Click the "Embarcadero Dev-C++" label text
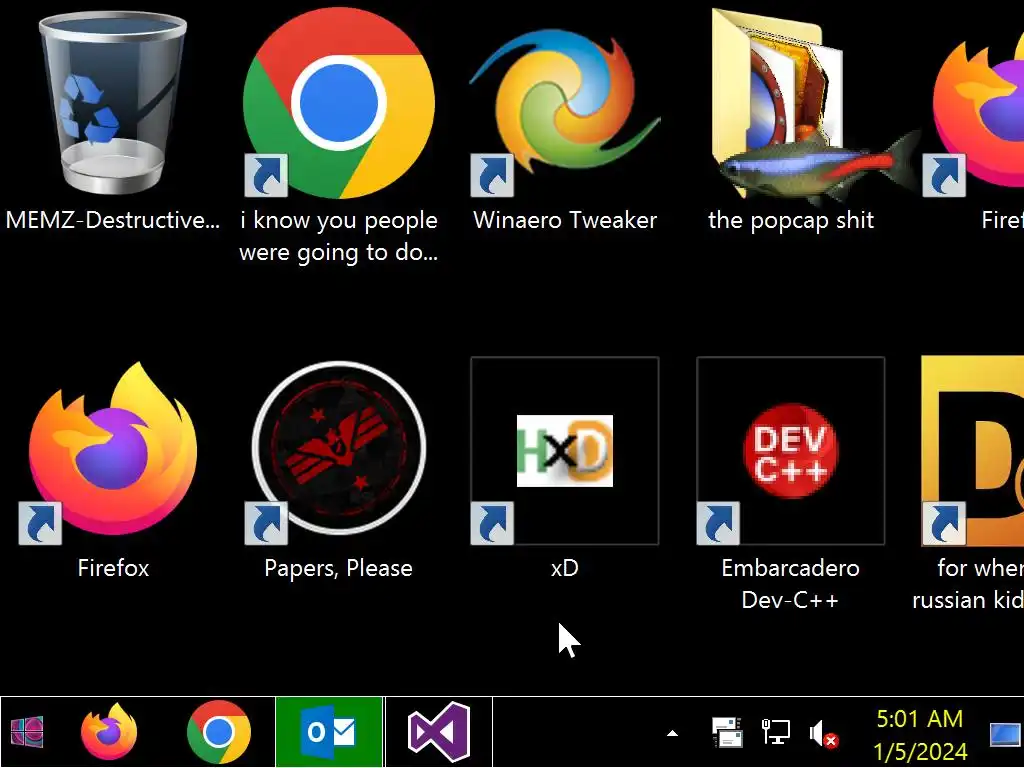 (x=790, y=584)
